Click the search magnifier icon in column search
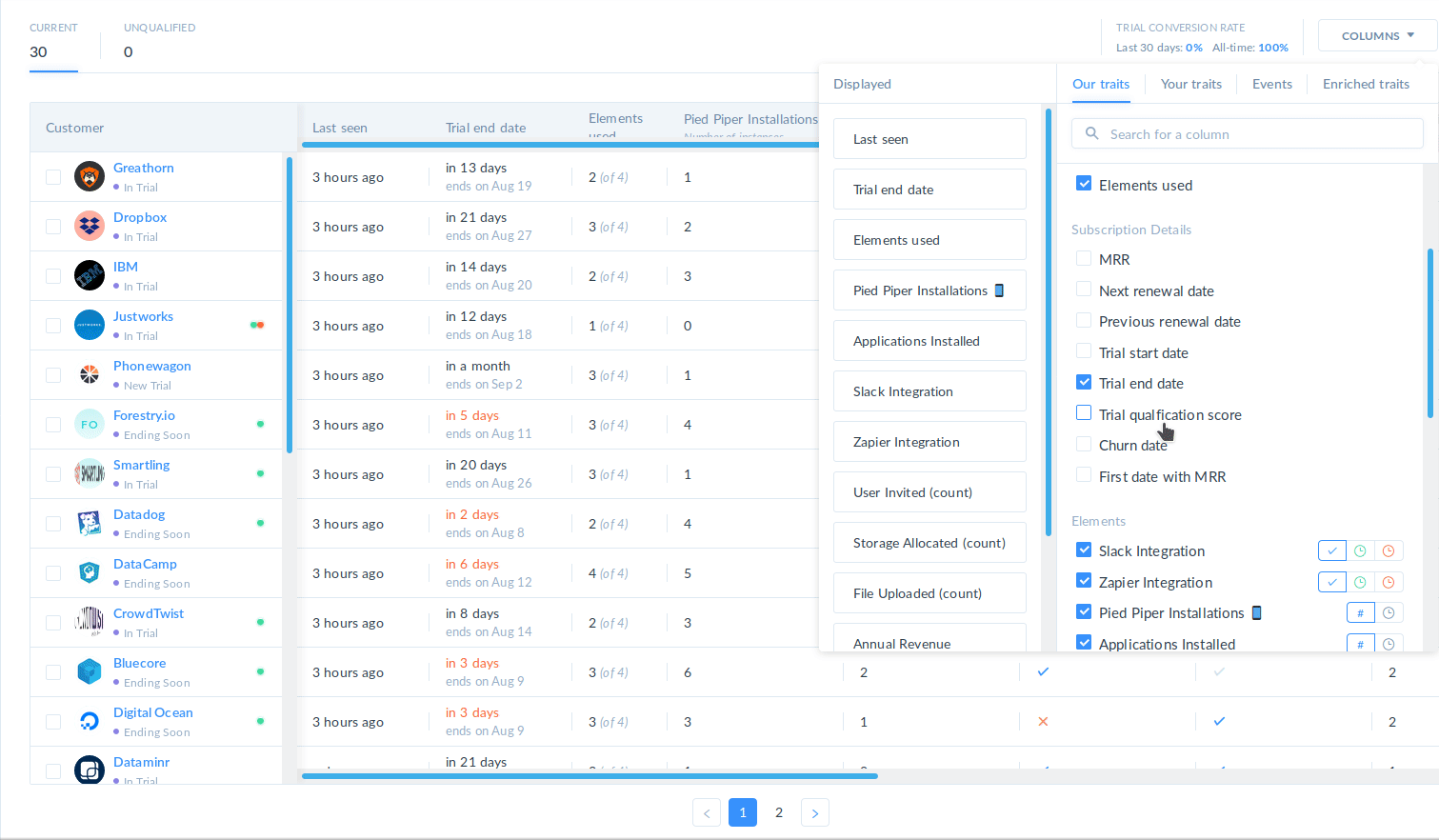 (x=1092, y=134)
